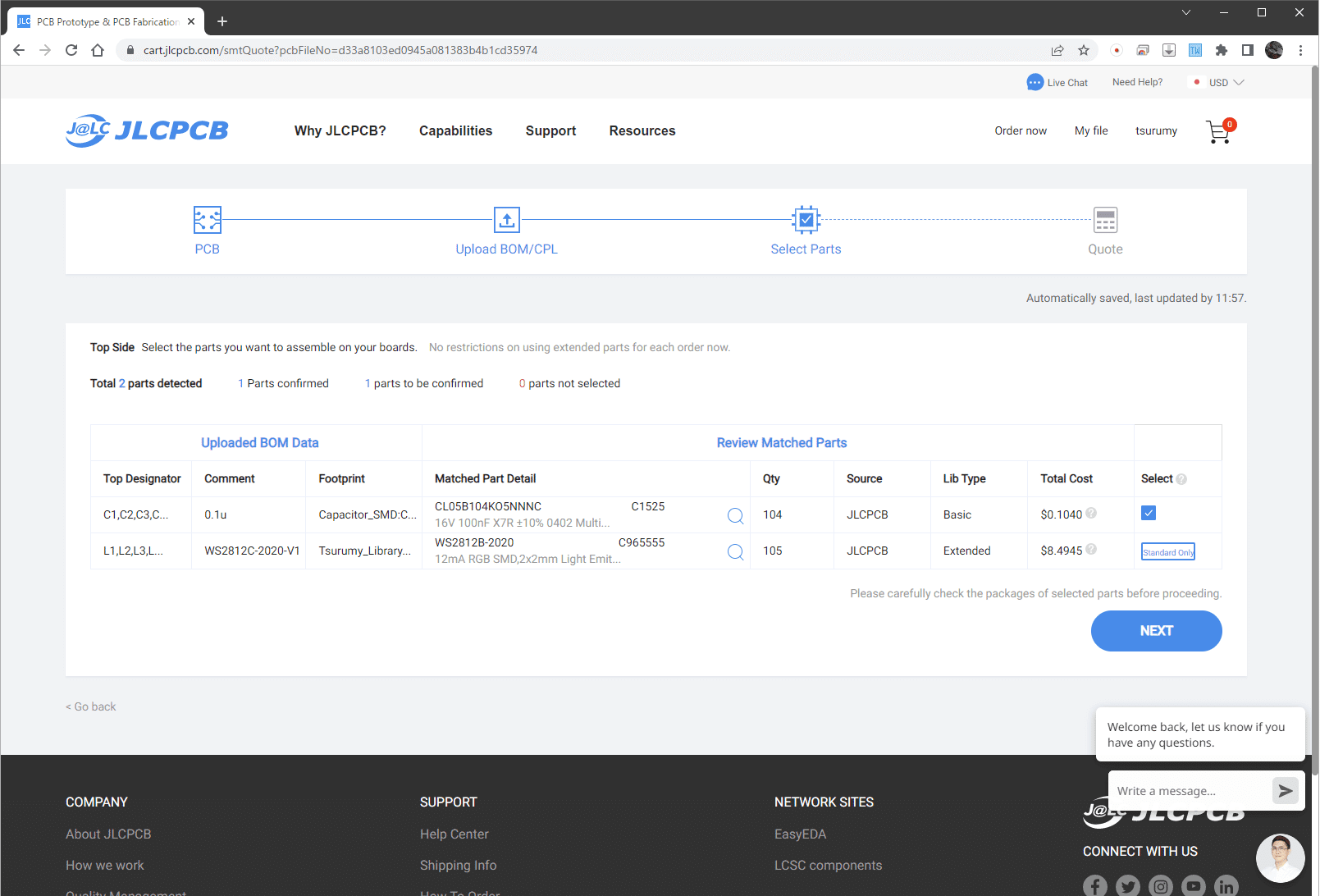Open the shopping cart
Image resolution: width=1320 pixels, height=896 pixels.
click(x=1219, y=131)
